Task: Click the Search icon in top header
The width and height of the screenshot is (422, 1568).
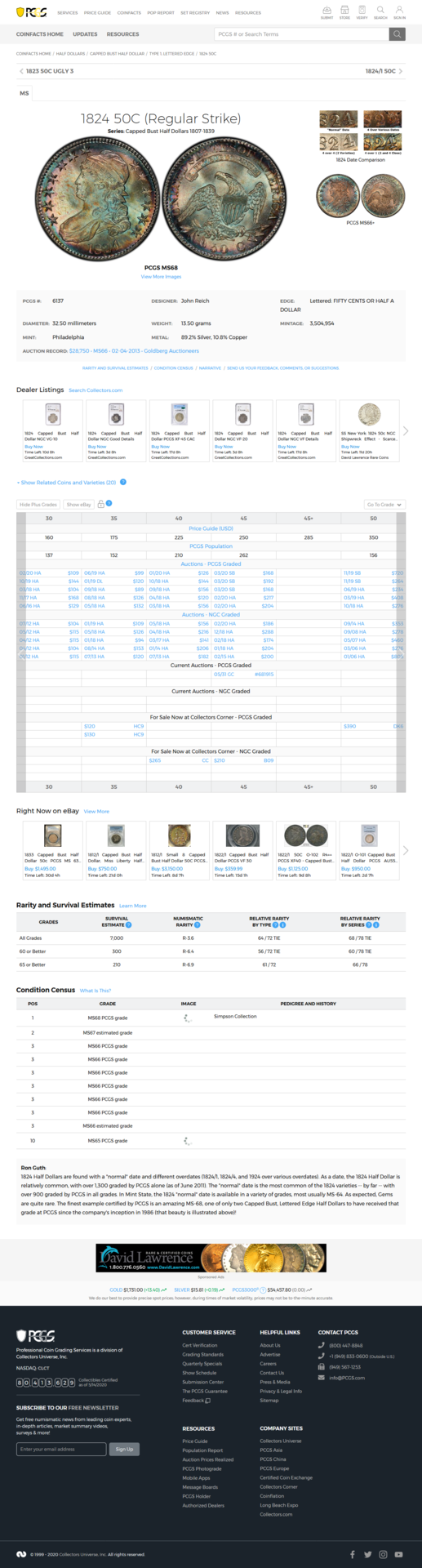Action: tap(380, 11)
